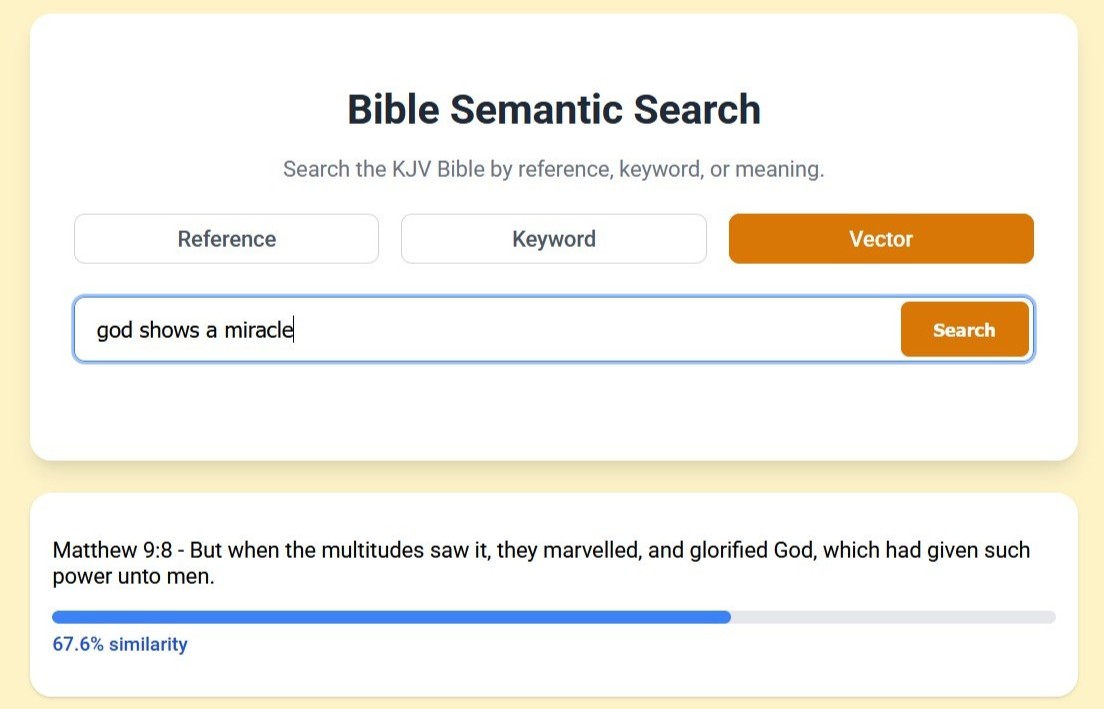1104x709 pixels.
Task: Click the result card's verse text
Action: tap(540, 549)
